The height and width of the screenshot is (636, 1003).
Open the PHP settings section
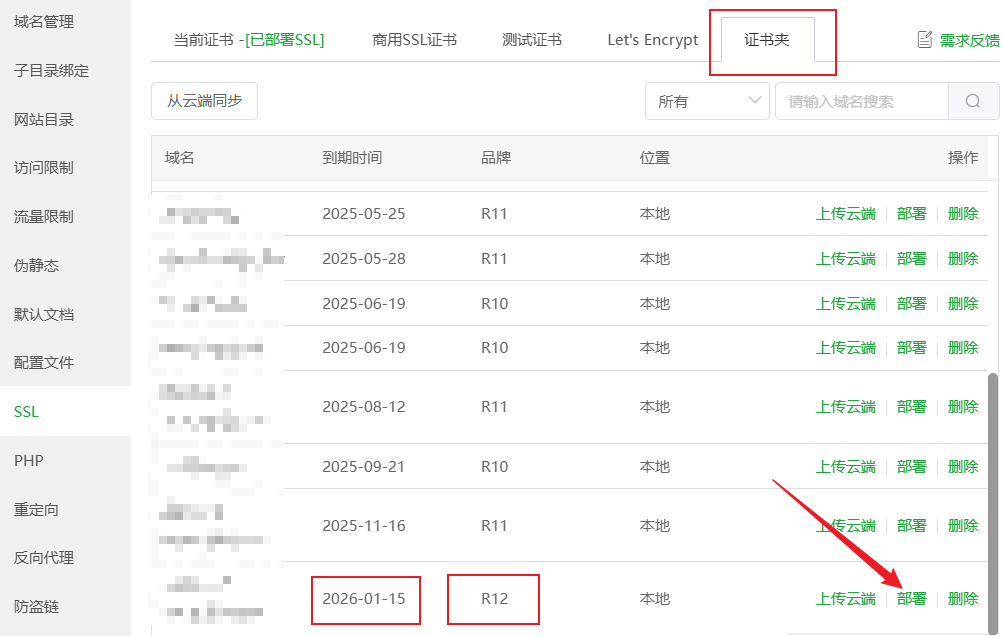tap(28, 460)
